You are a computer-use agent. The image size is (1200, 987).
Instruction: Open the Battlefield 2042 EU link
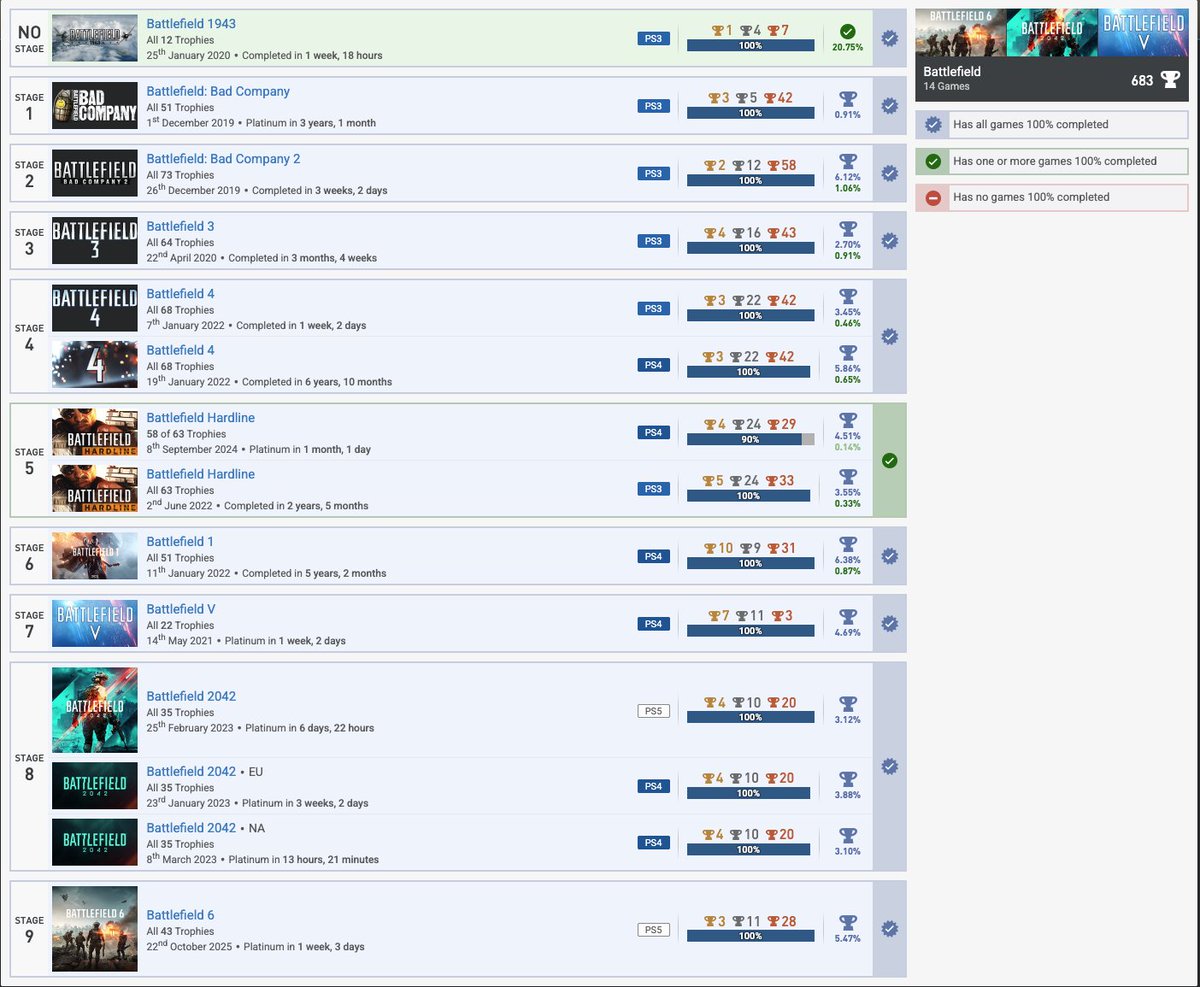pyautogui.click(x=191, y=771)
